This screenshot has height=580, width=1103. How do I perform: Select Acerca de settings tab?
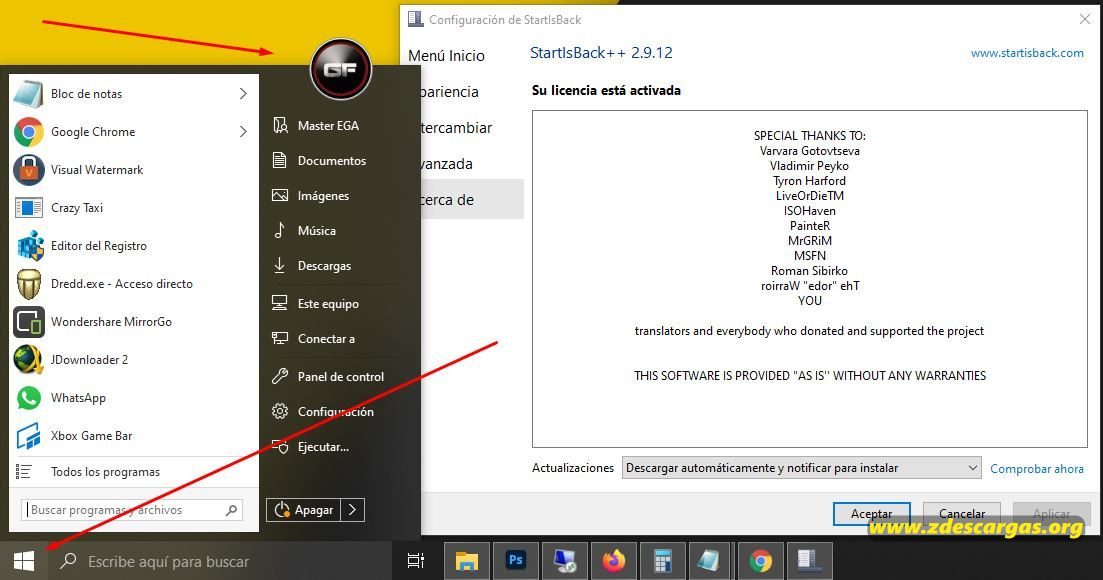[472, 200]
